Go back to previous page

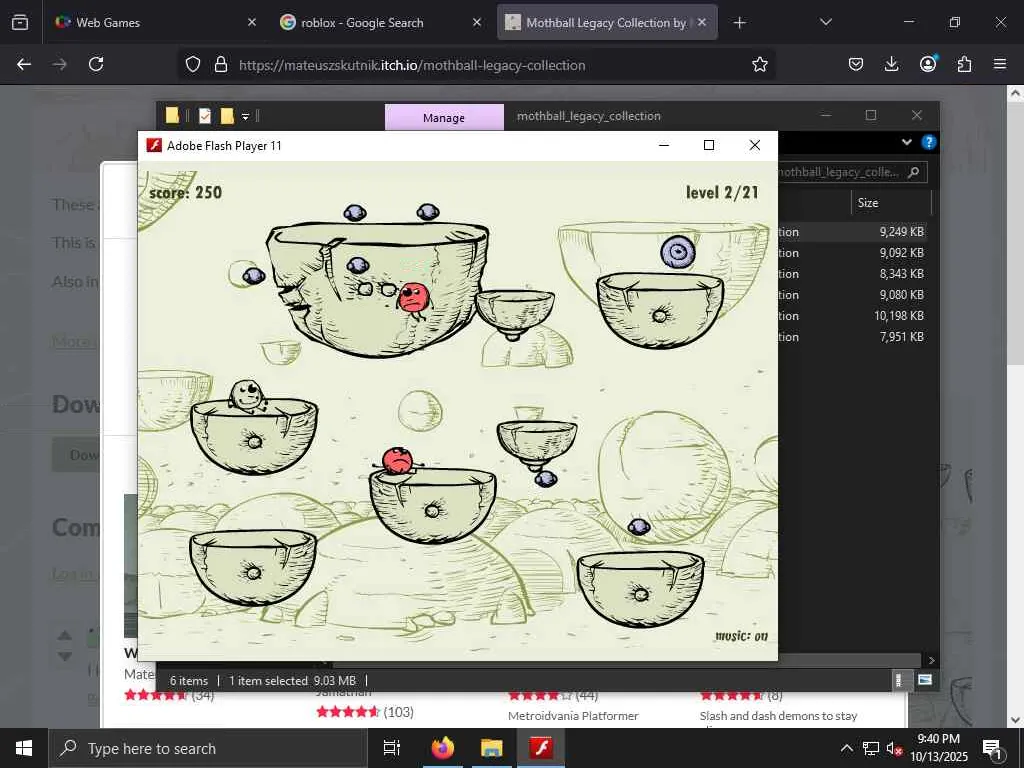pyautogui.click(x=24, y=64)
